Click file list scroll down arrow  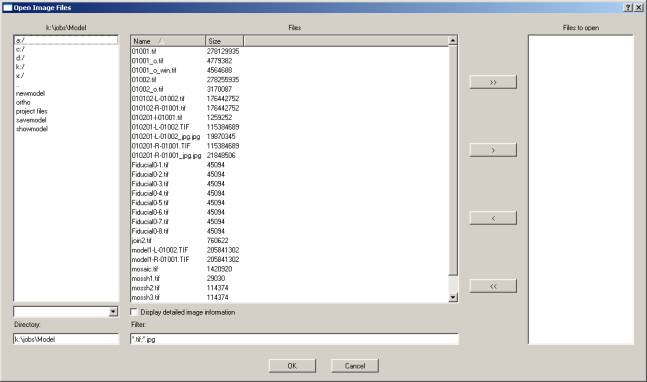[453, 297]
